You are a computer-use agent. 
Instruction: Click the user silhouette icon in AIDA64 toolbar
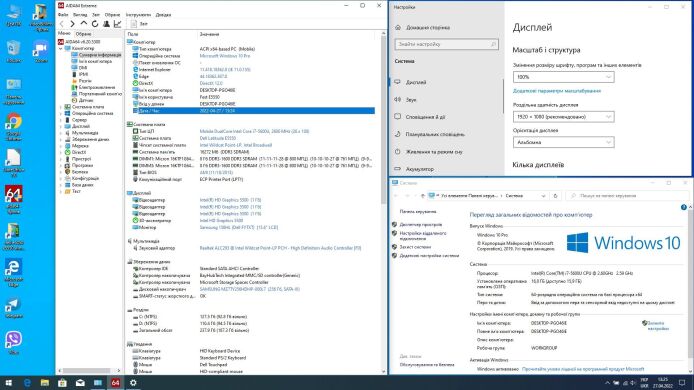106,24
